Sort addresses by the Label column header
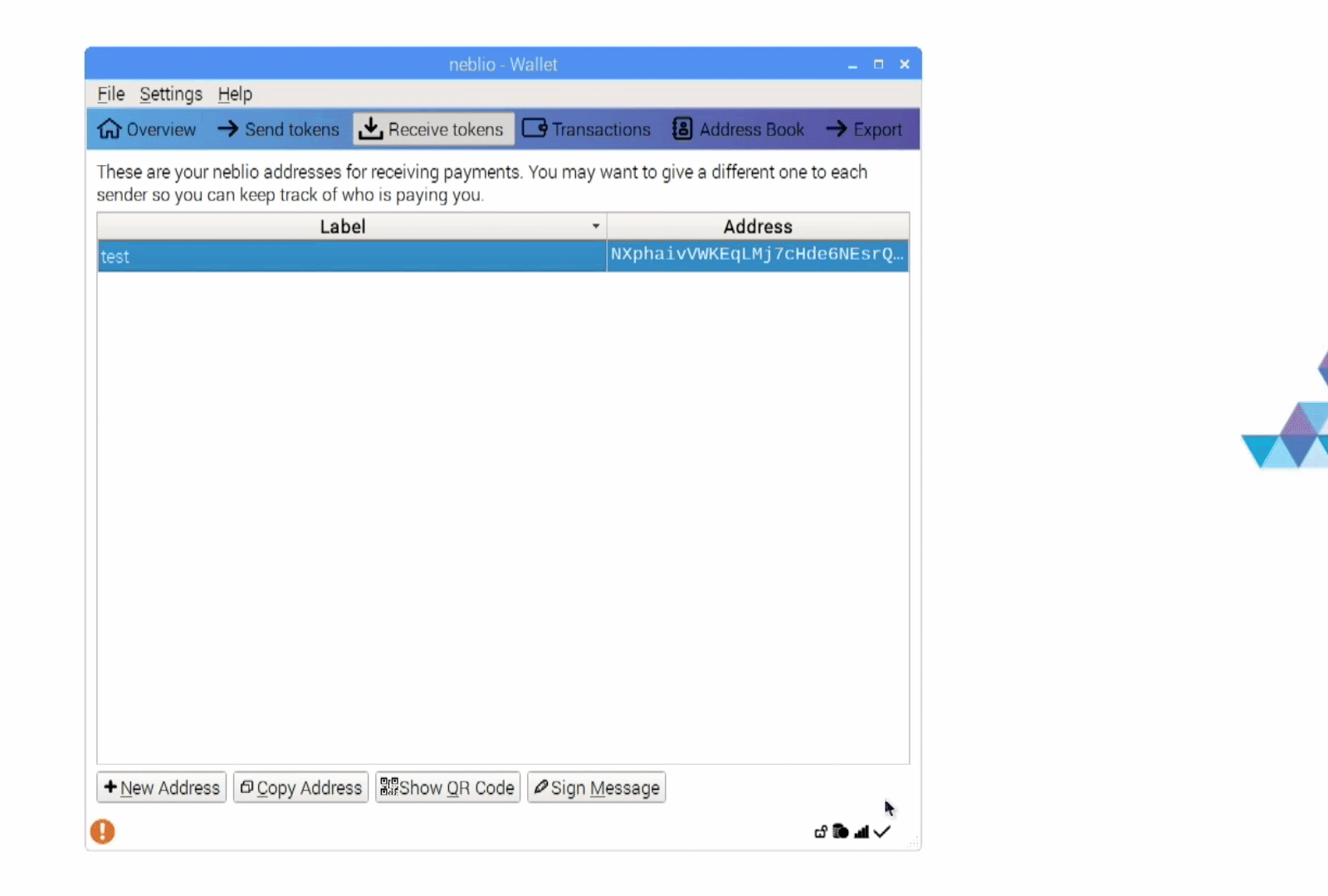This screenshot has height=896, width=1328. coord(352,226)
